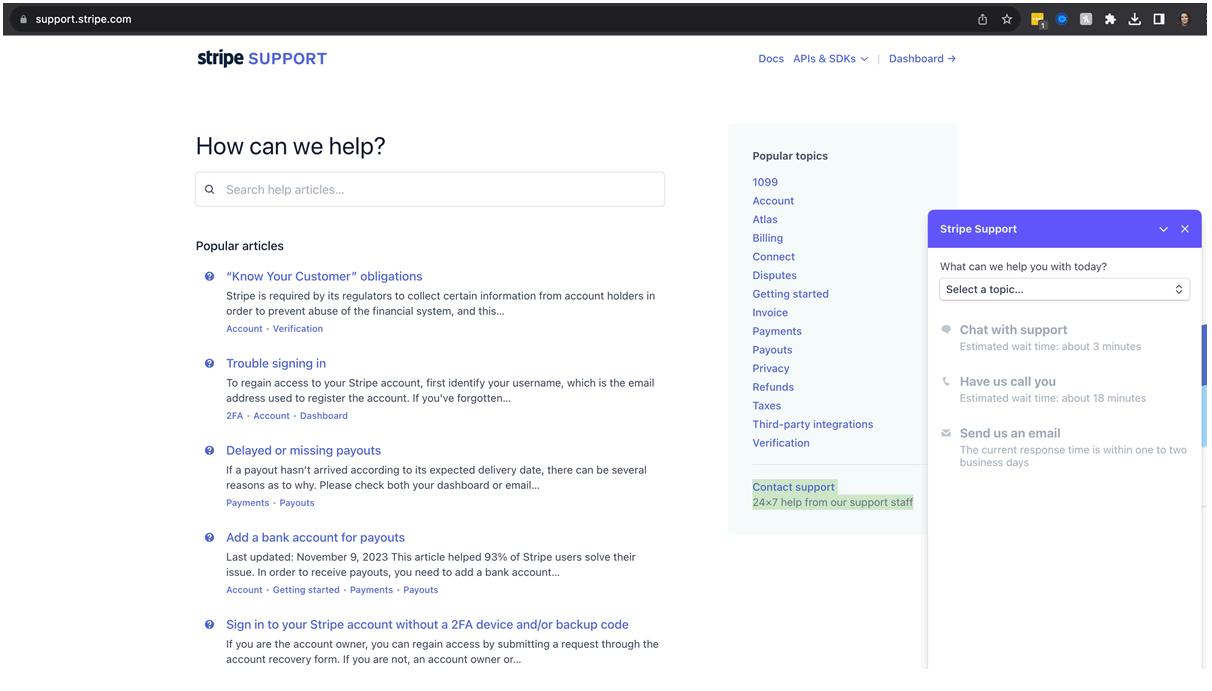1212x691 pixels.
Task: Expand the APIs & SDKs menu
Action: (830, 59)
